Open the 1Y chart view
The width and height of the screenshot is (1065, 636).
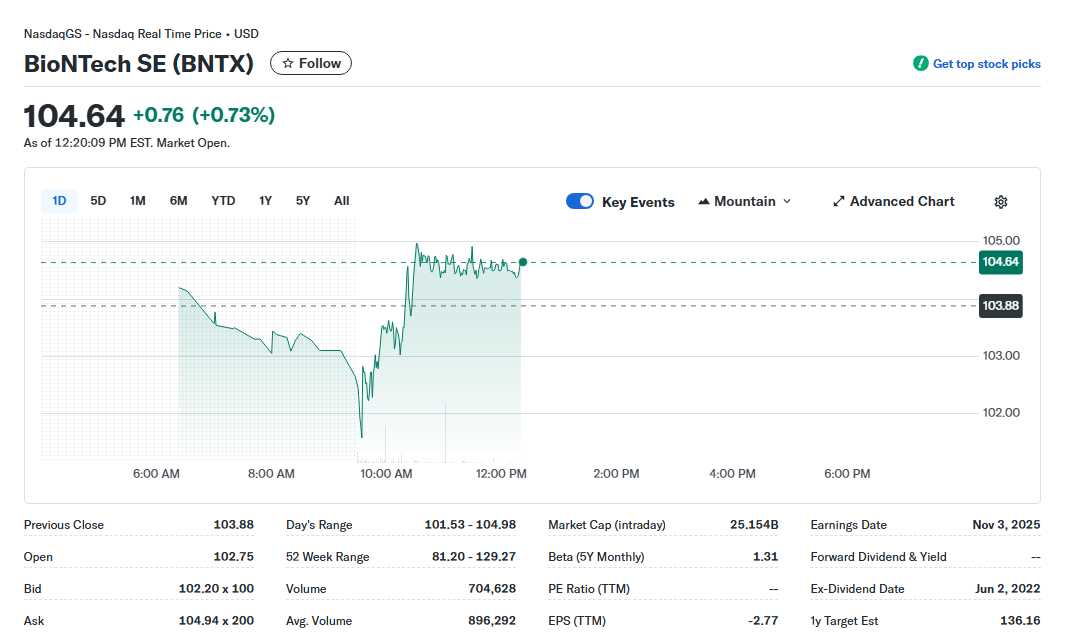[265, 200]
